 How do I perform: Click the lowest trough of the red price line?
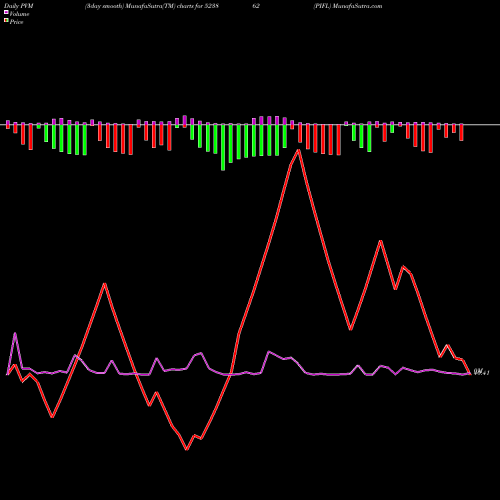coord(187,449)
